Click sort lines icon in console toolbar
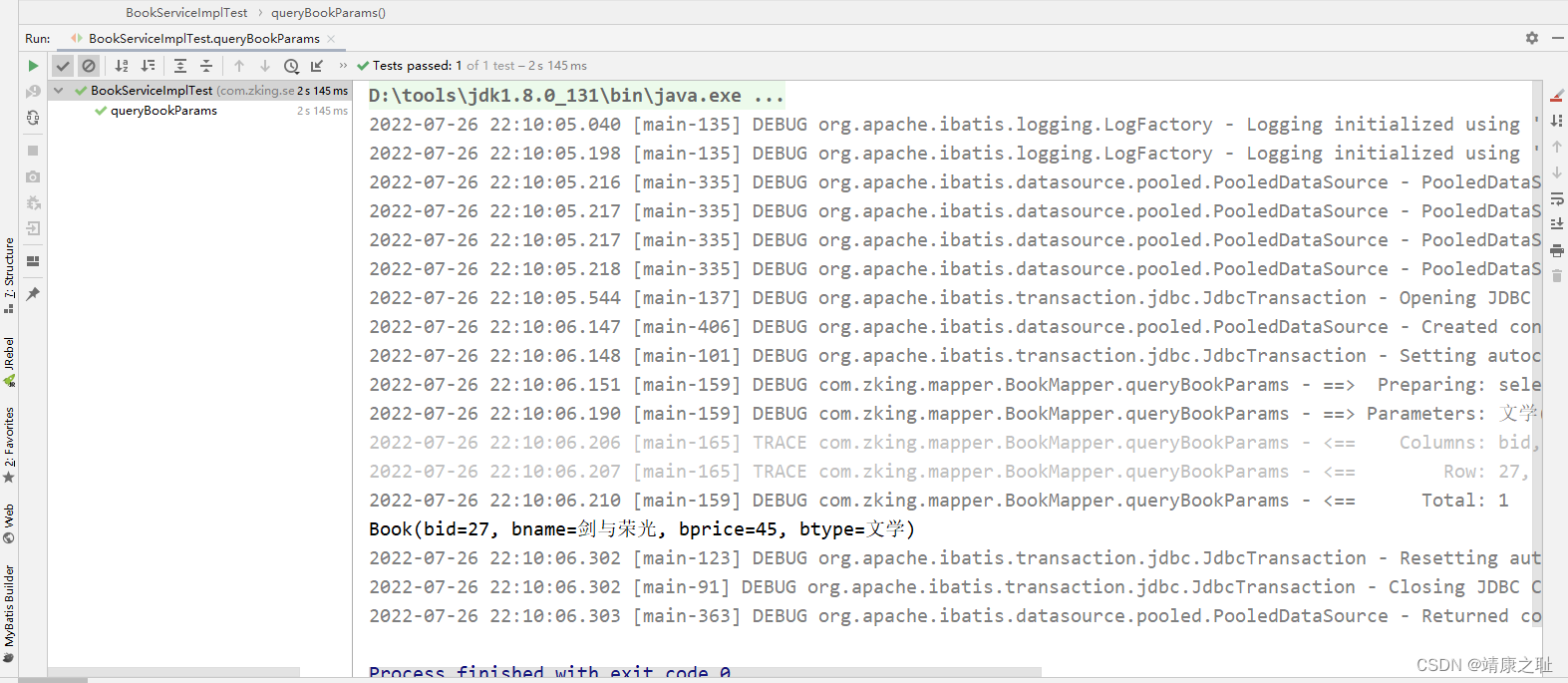The image size is (1568, 683). pyautogui.click(x=1557, y=121)
